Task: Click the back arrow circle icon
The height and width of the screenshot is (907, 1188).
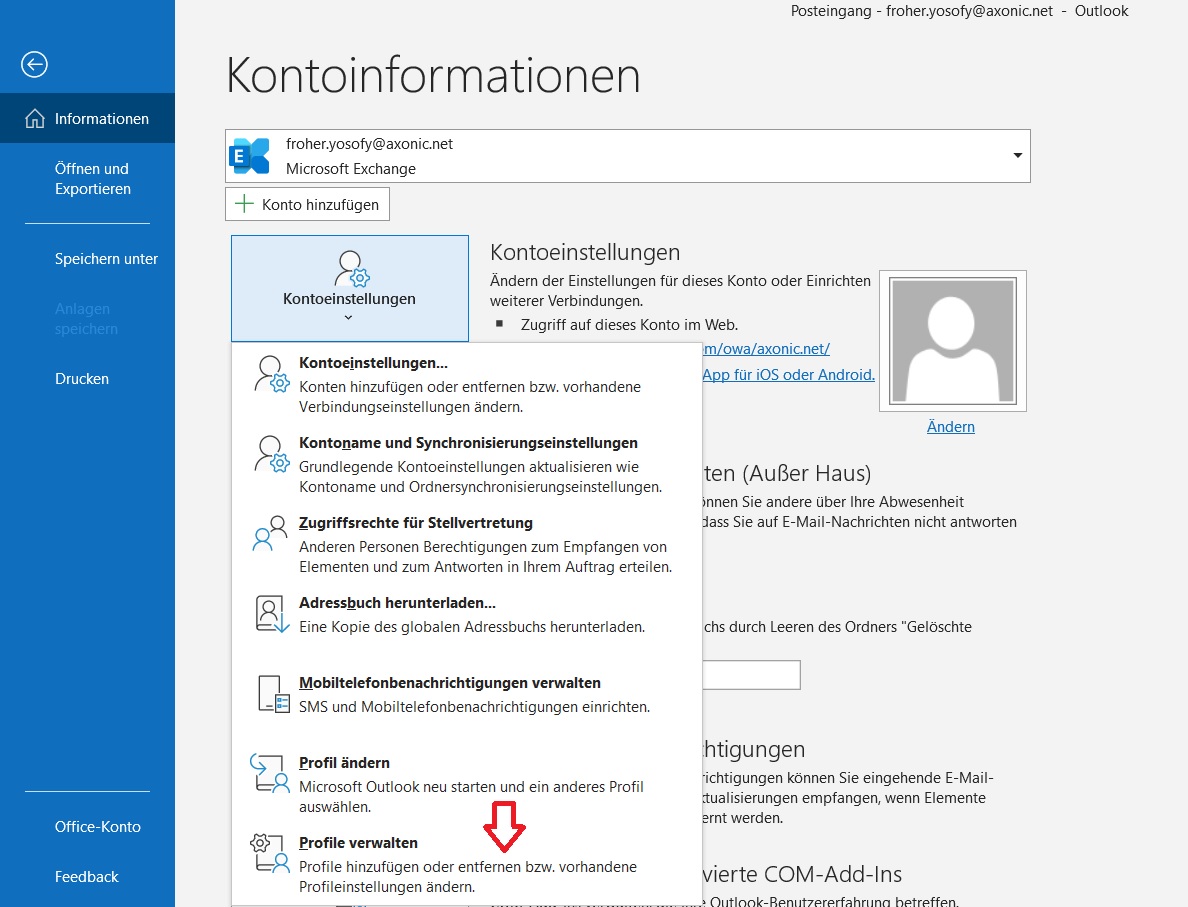Action: (34, 64)
